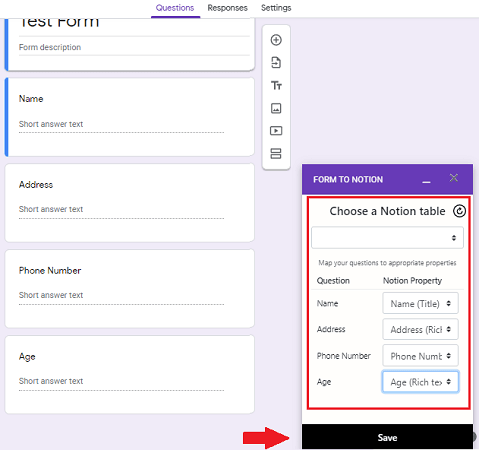The width and height of the screenshot is (479, 450).
Task: Click the Import questions icon
Action: [276, 63]
